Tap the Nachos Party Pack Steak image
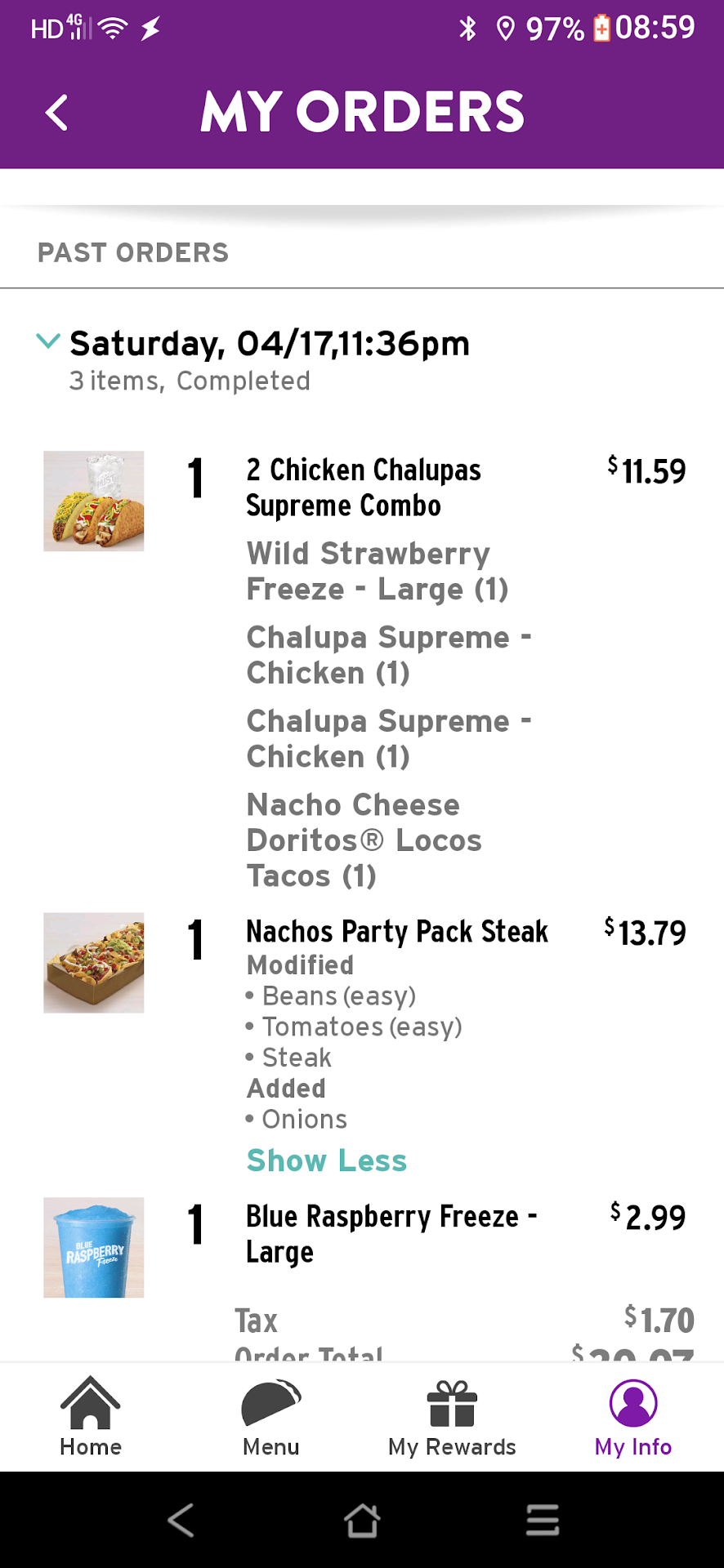This screenshot has width=724, height=1568. (94, 963)
